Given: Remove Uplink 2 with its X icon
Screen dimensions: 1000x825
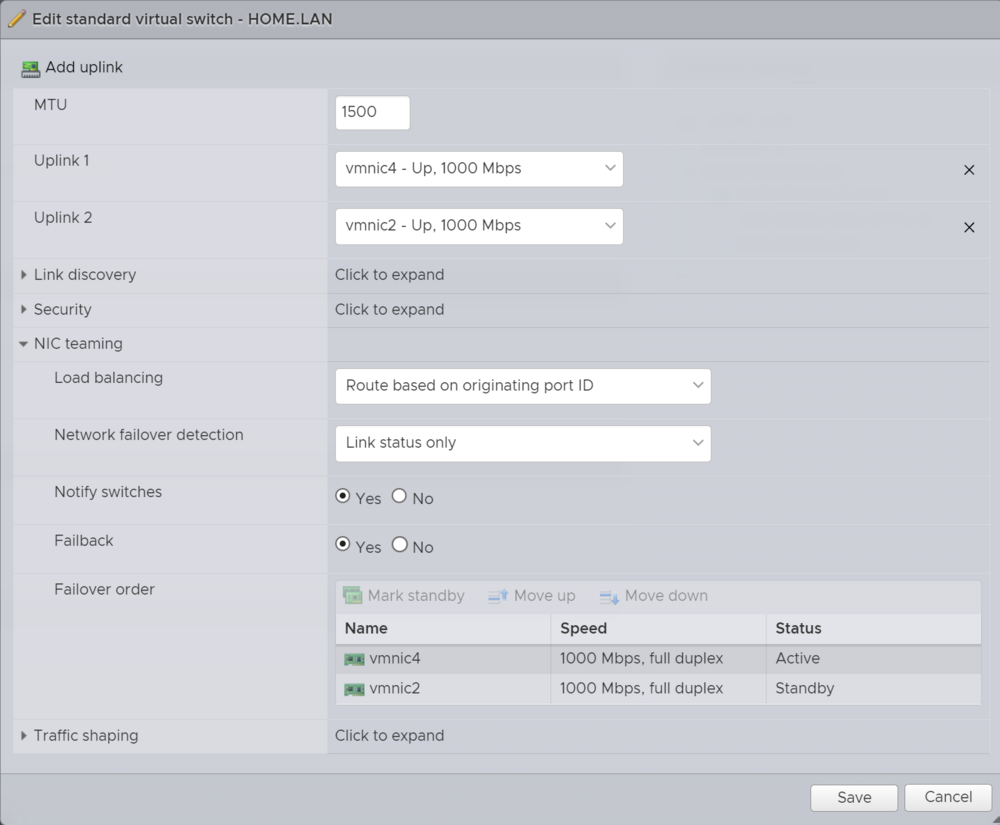Looking at the screenshot, I should [969, 227].
